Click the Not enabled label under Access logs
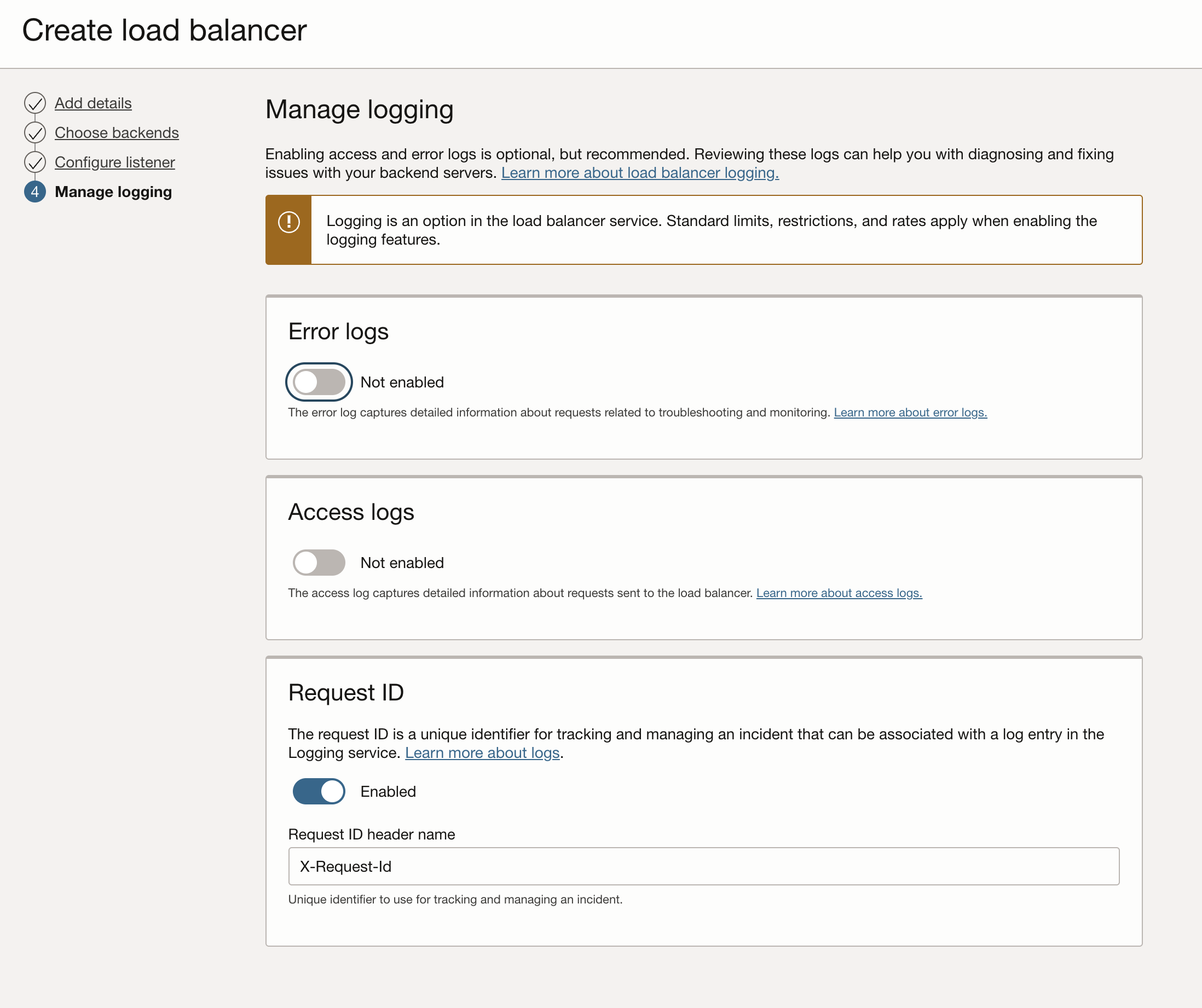The height and width of the screenshot is (1008, 1202). [402, 563]
